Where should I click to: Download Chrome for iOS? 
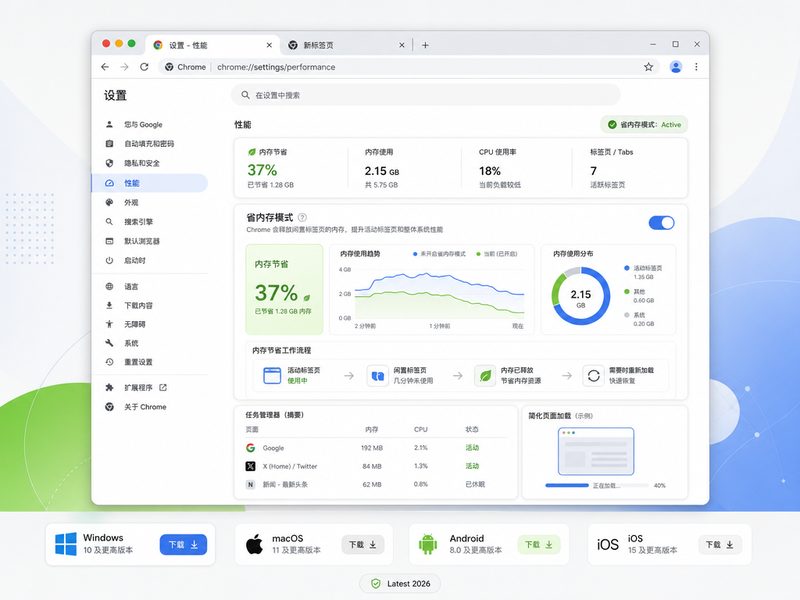719,545
